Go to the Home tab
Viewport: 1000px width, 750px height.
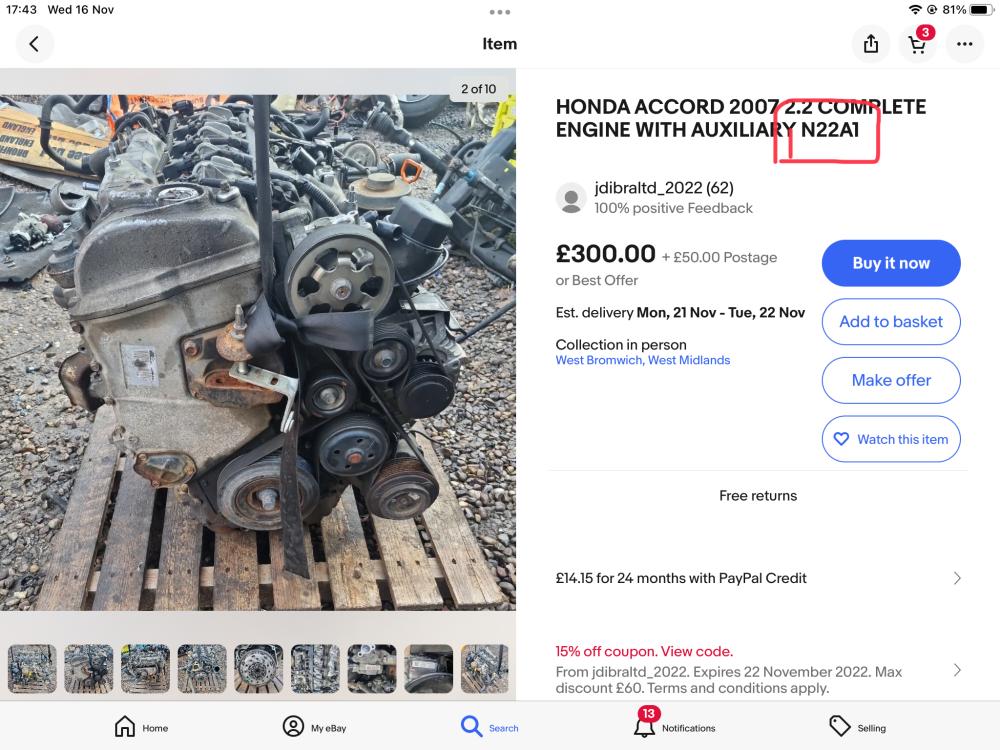pos(141,727)
